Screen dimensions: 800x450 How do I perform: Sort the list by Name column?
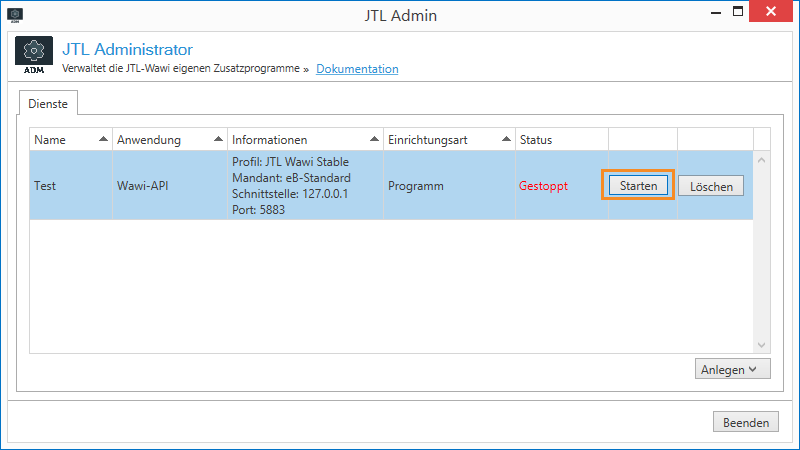tap(70, 140)
